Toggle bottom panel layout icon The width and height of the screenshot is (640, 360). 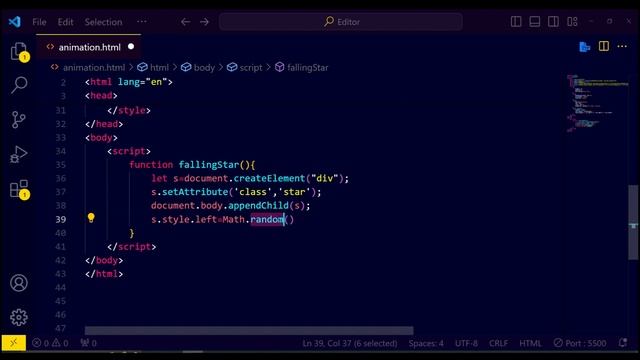click(535, 22)
